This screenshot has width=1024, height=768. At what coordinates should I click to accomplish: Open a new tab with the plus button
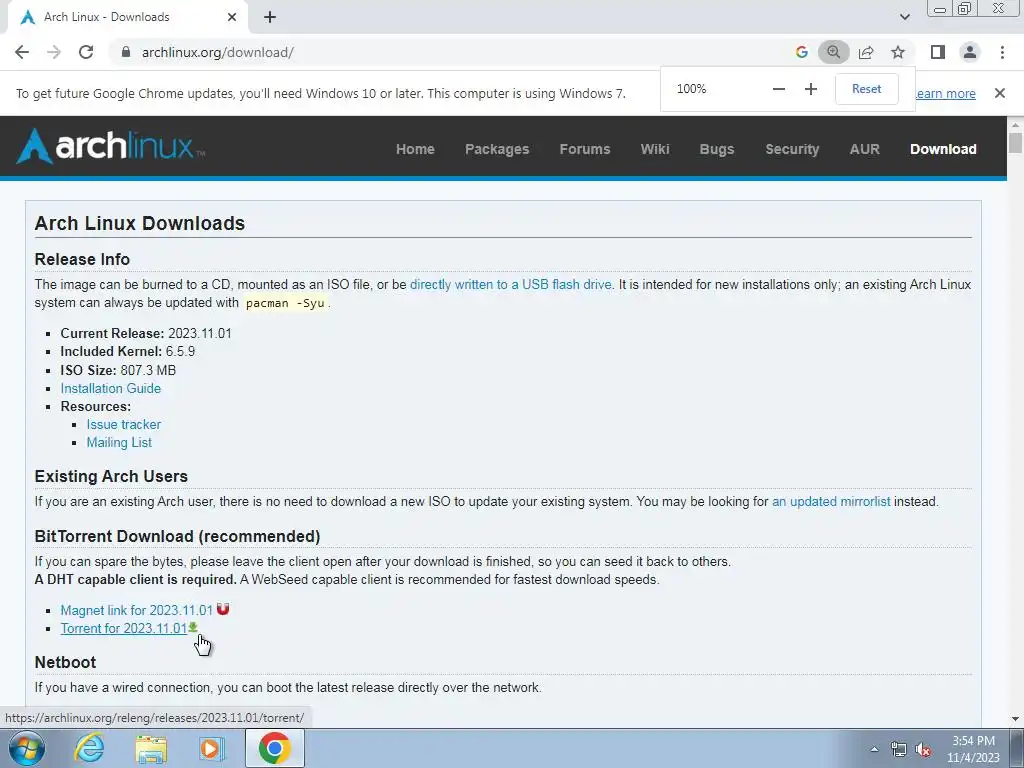click(270, 17)
